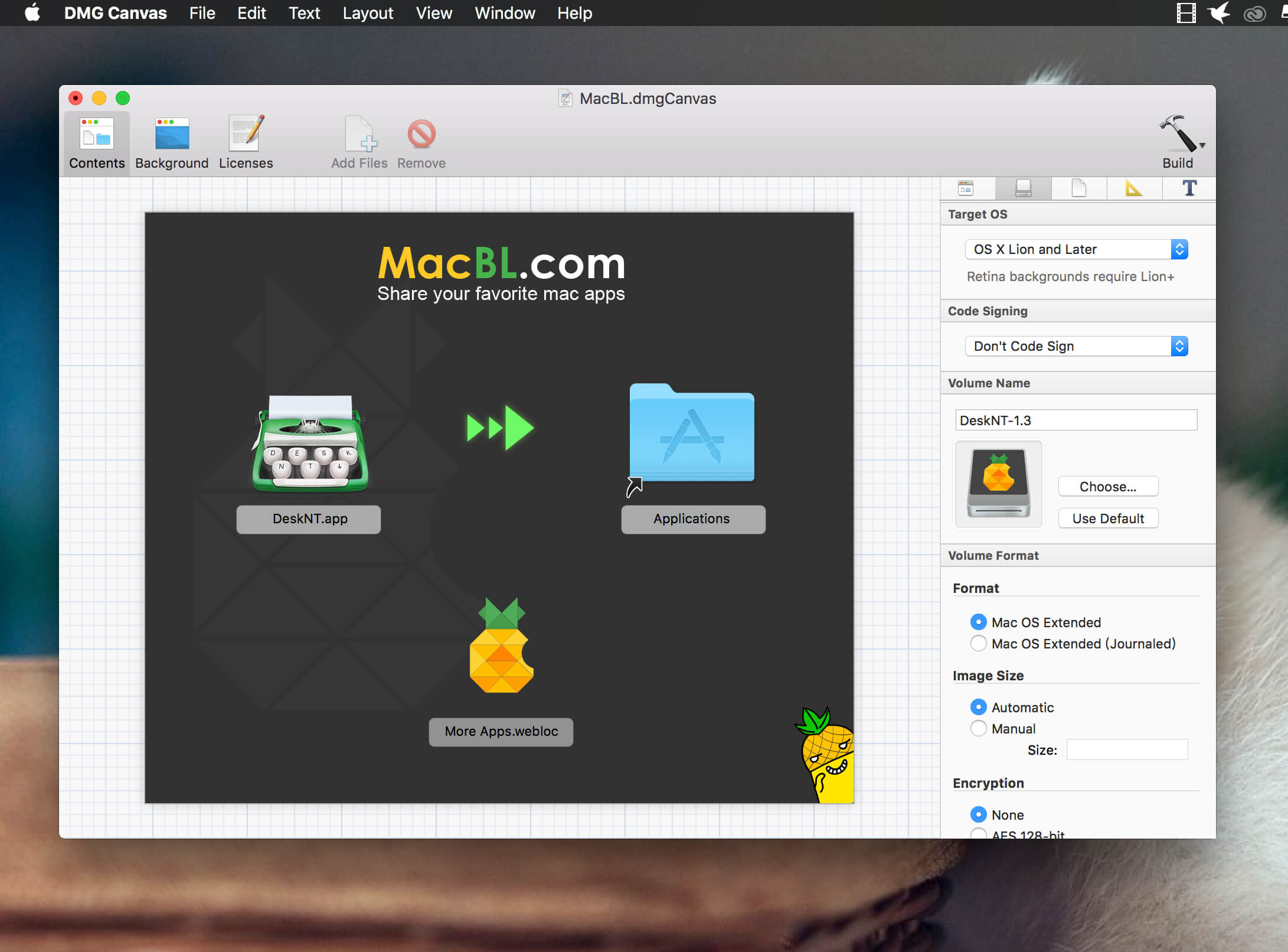Open the Build dropdown arrow
The height and width of the screenshot is (952, 1288).
tap(1202, 145)
